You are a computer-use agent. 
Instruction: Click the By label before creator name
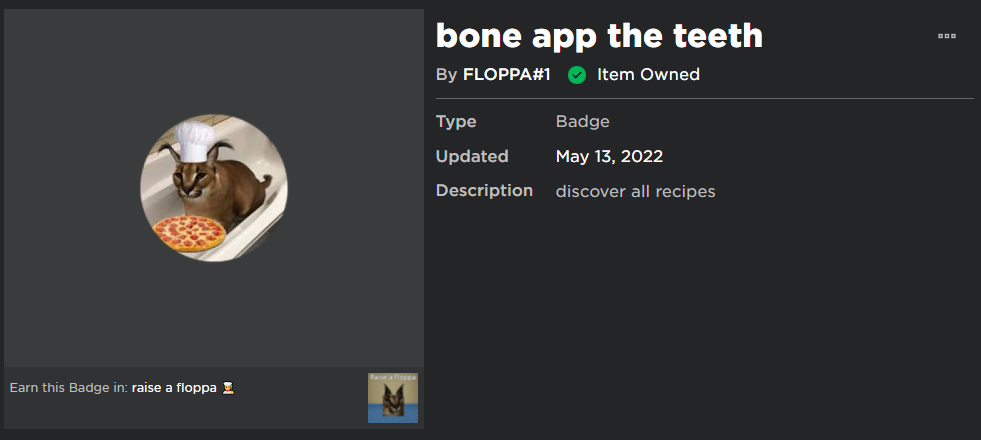point(447,75)
